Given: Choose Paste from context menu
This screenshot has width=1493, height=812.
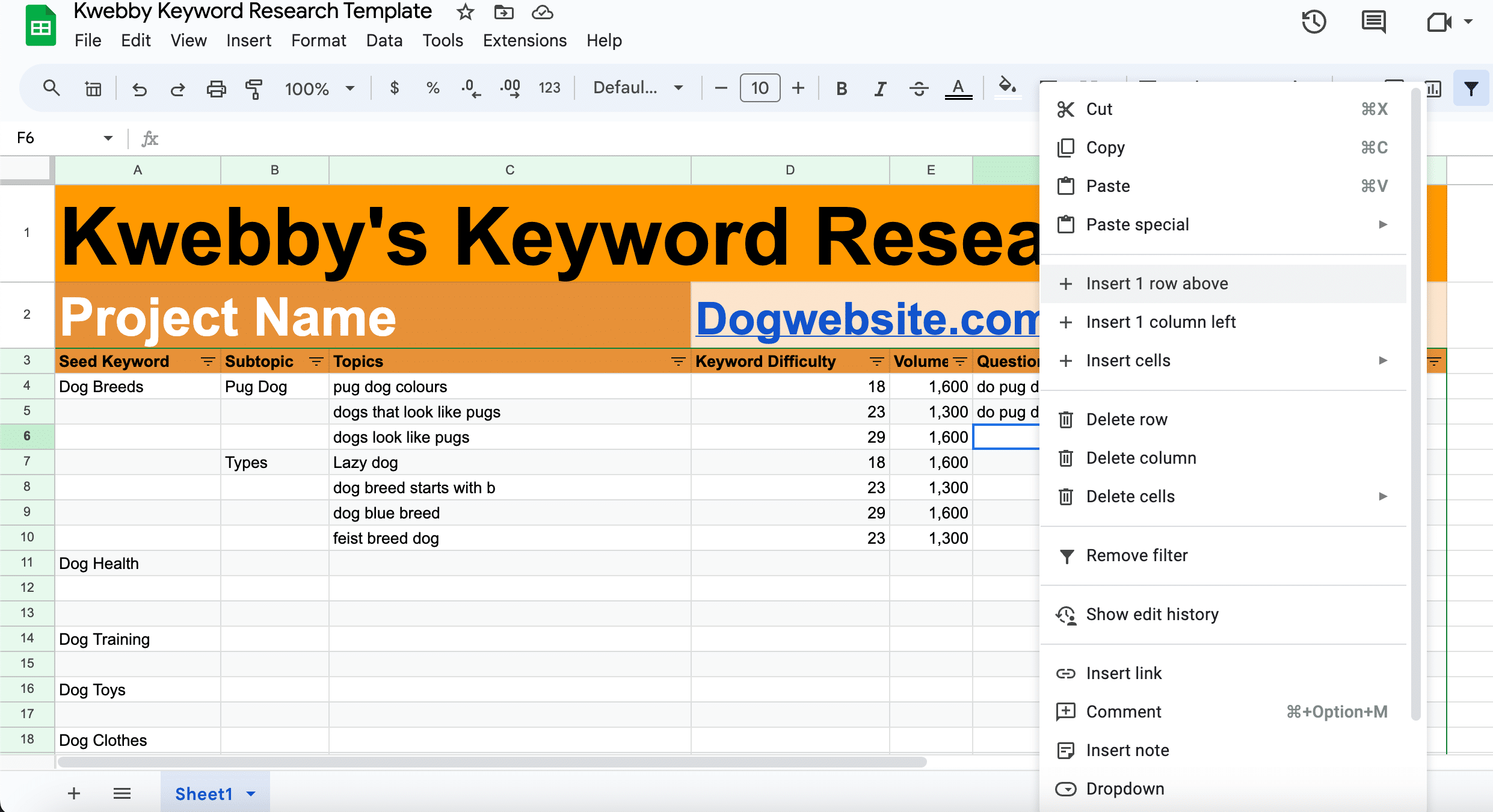Looking at the screenshot, I should tap(1223, 186).
